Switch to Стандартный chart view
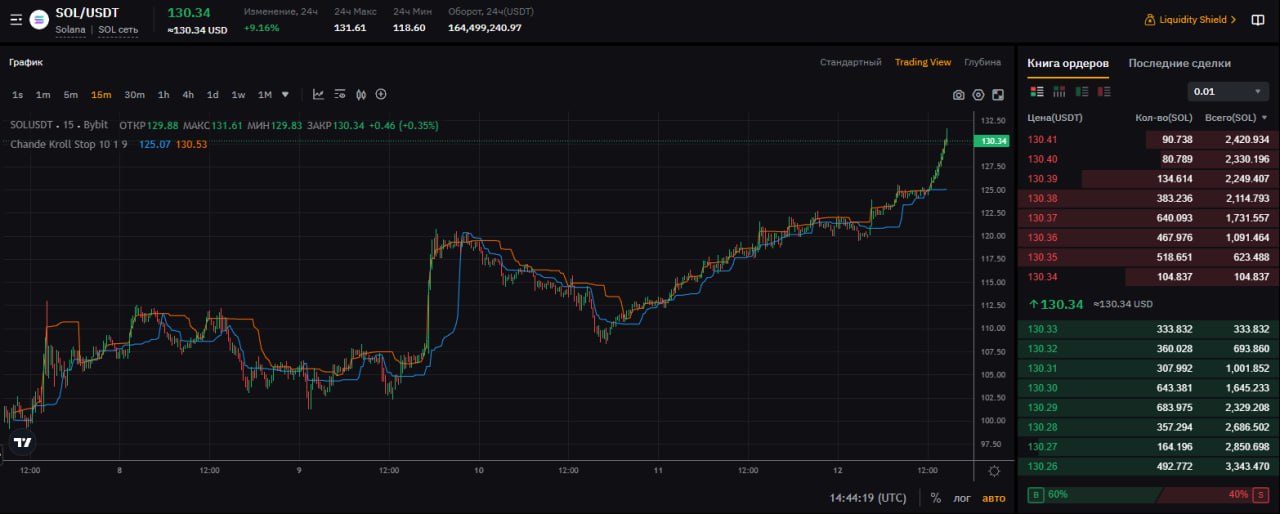The image size is (1280, 514). pyautogui.click(x=851, y=62)
